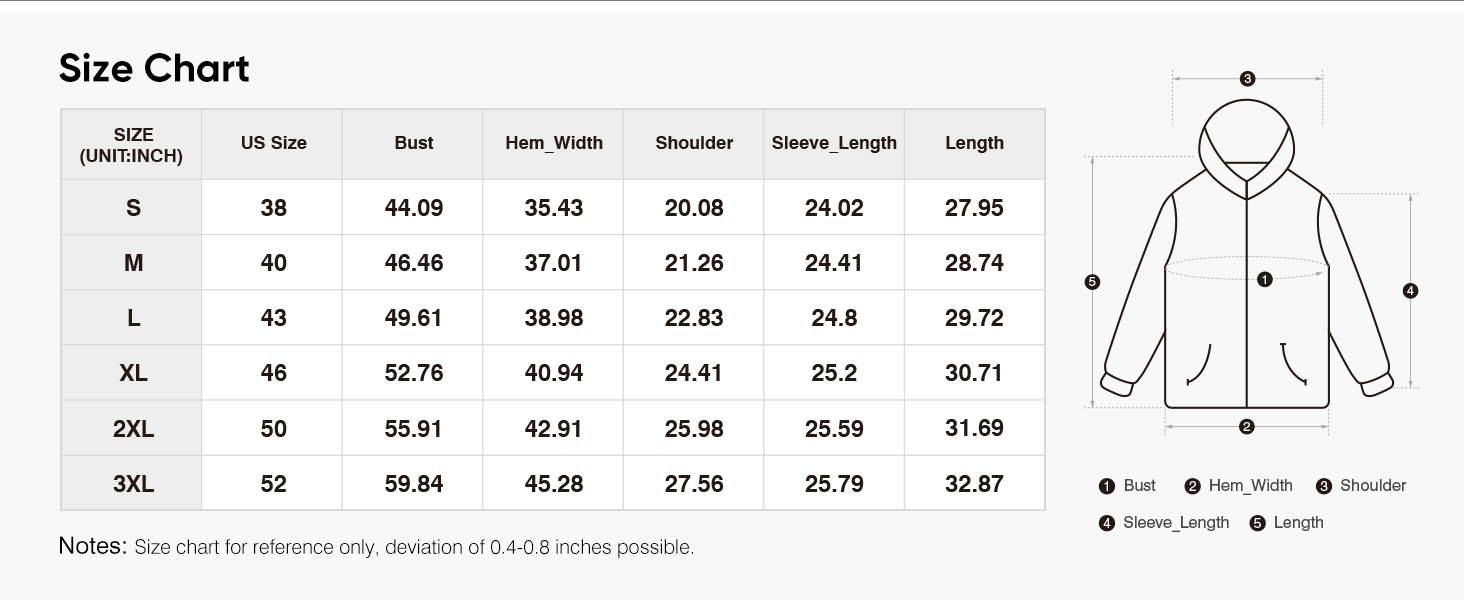The height and width of the screenshot is (600, 1464).
Task: Click the number 5 Length marker left of jacket
Action: click(x=1092, y=282)
